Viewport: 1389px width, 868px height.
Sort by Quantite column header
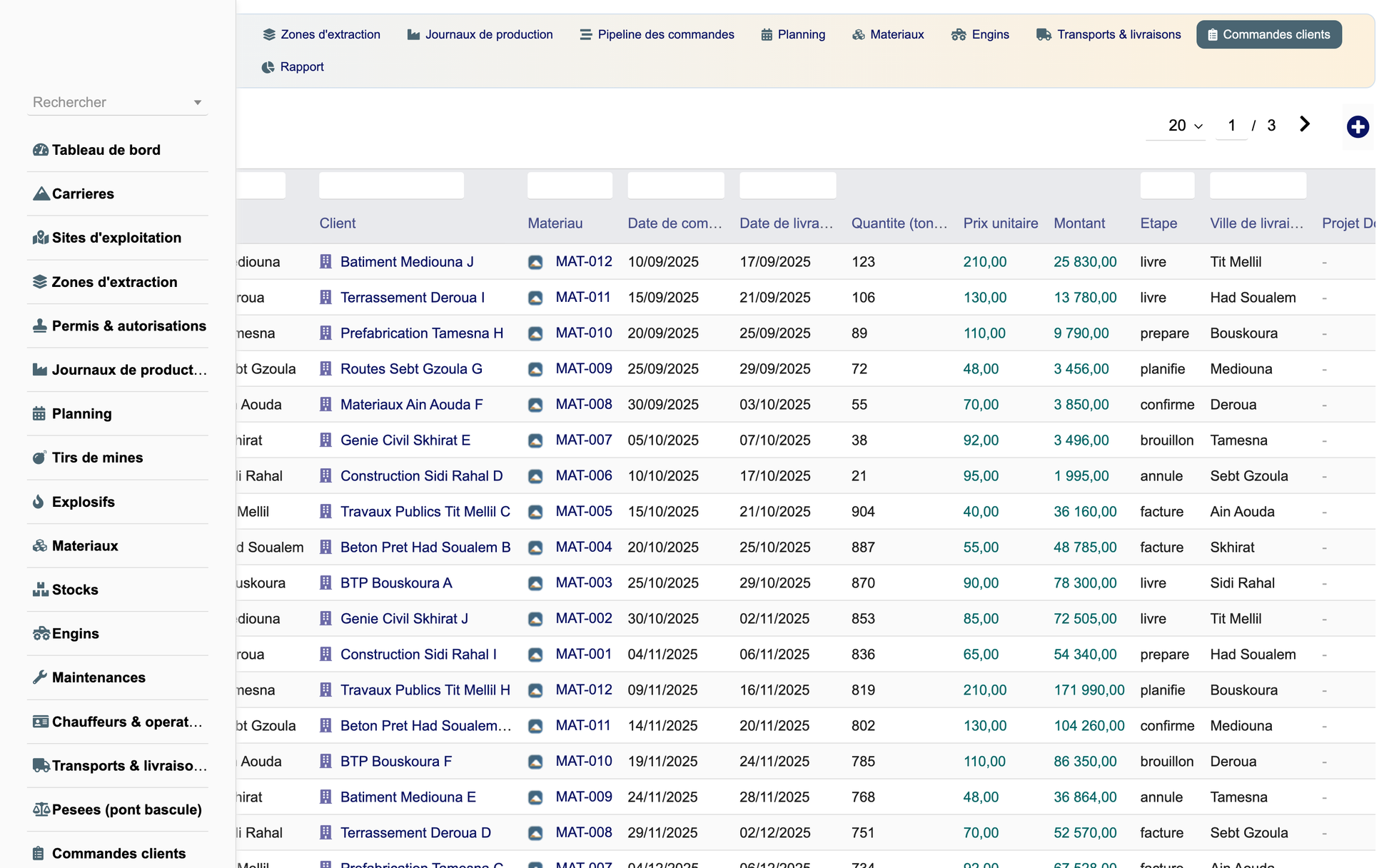point(899,223)
